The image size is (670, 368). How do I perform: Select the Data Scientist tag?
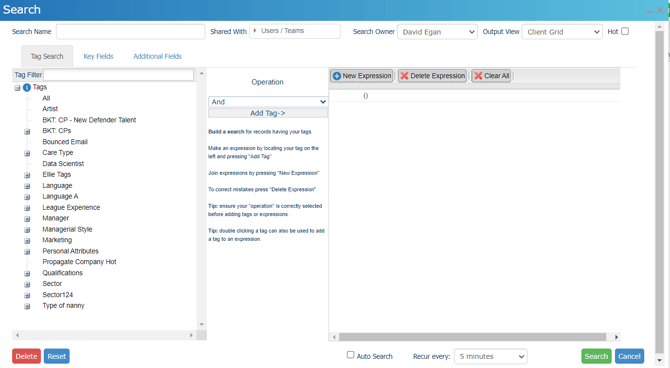tap(63, 163)
